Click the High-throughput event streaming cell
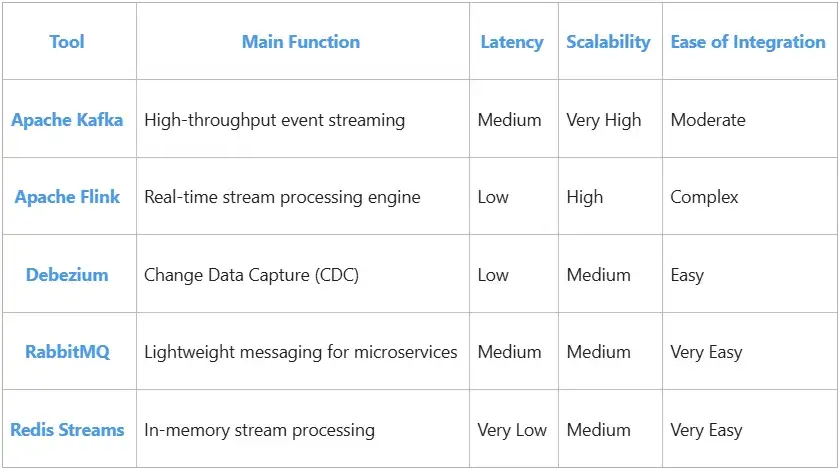Screen dimensions: 839x469 click(x=274, y=120)
